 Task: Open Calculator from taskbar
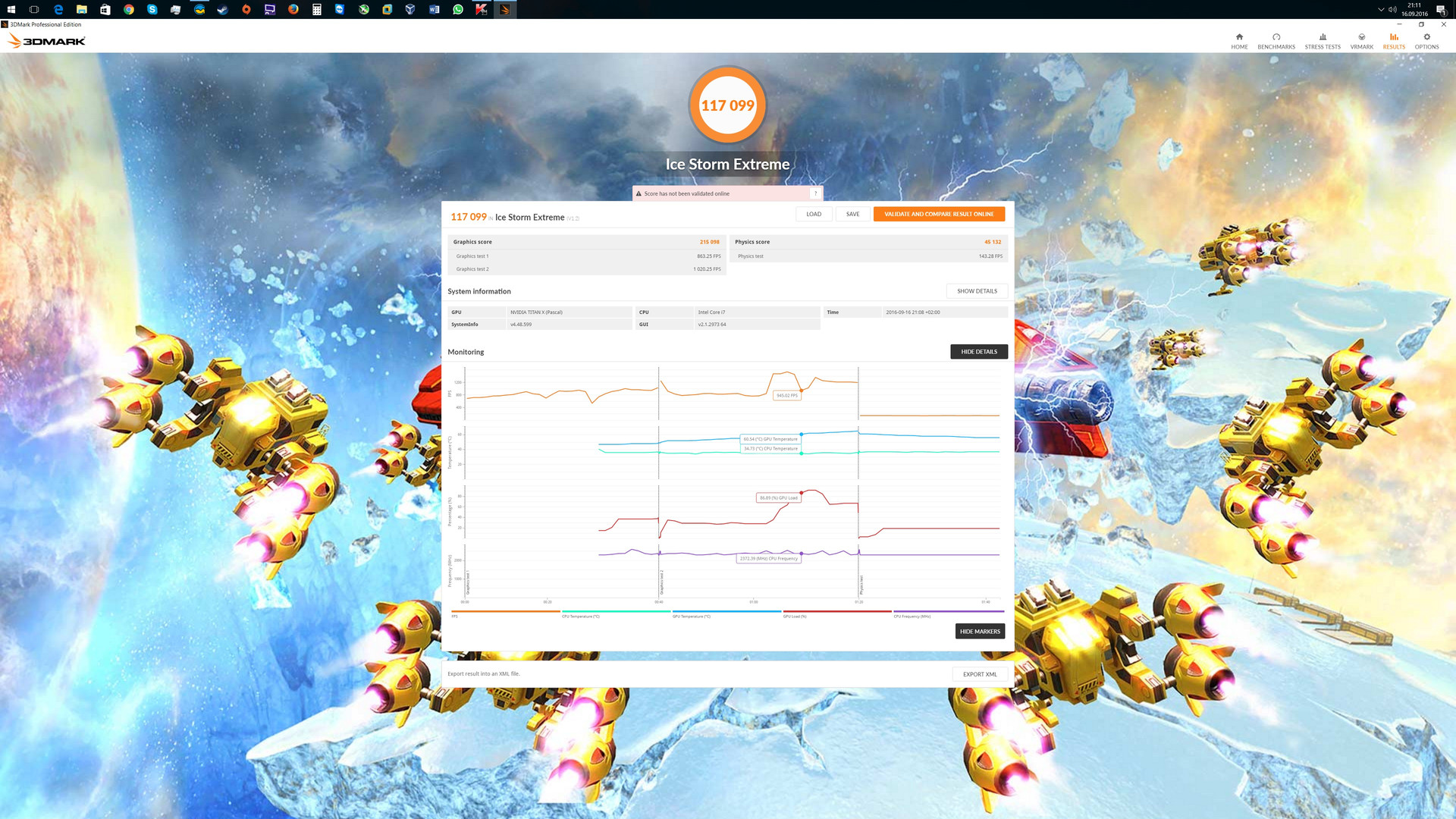pyautogui.click(x=317, y=9)
